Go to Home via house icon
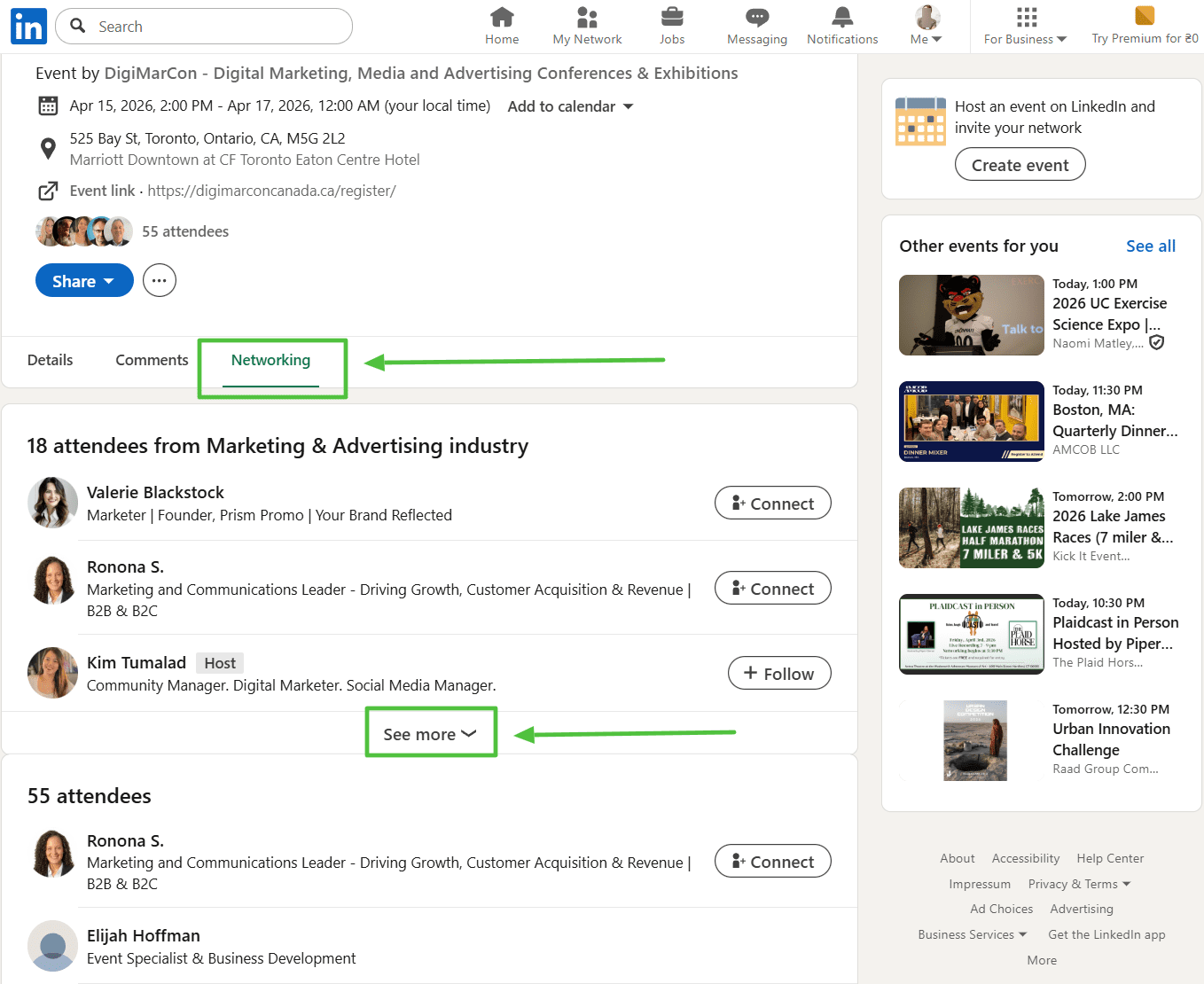 point(502,18)
